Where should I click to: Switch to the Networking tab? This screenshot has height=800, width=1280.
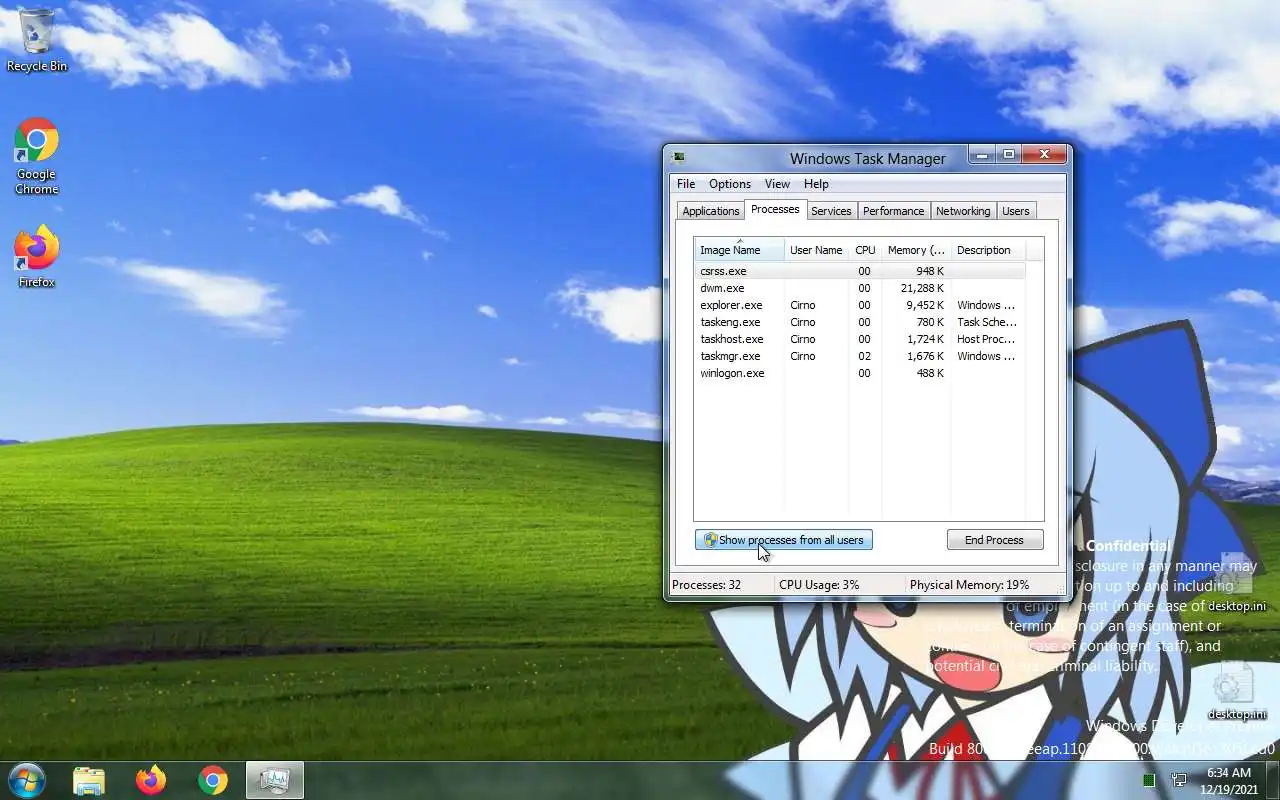click(x=963, y=211)
